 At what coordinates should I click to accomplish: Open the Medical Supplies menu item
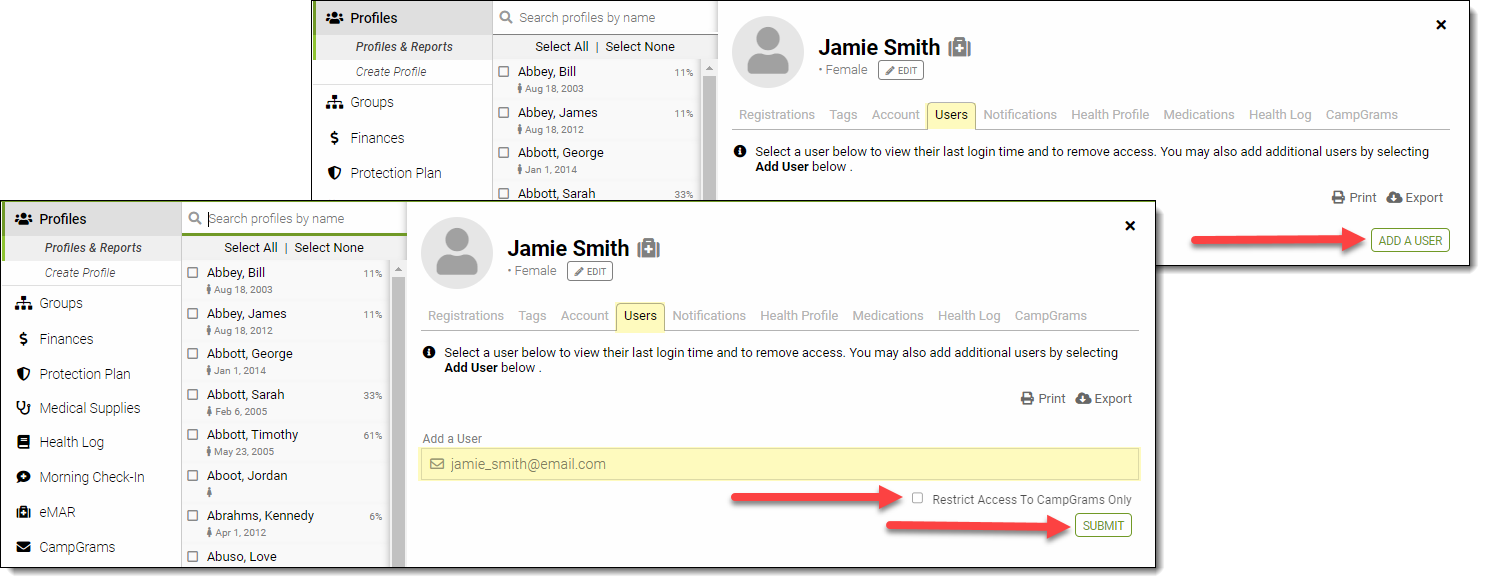(x=90, y=408)
